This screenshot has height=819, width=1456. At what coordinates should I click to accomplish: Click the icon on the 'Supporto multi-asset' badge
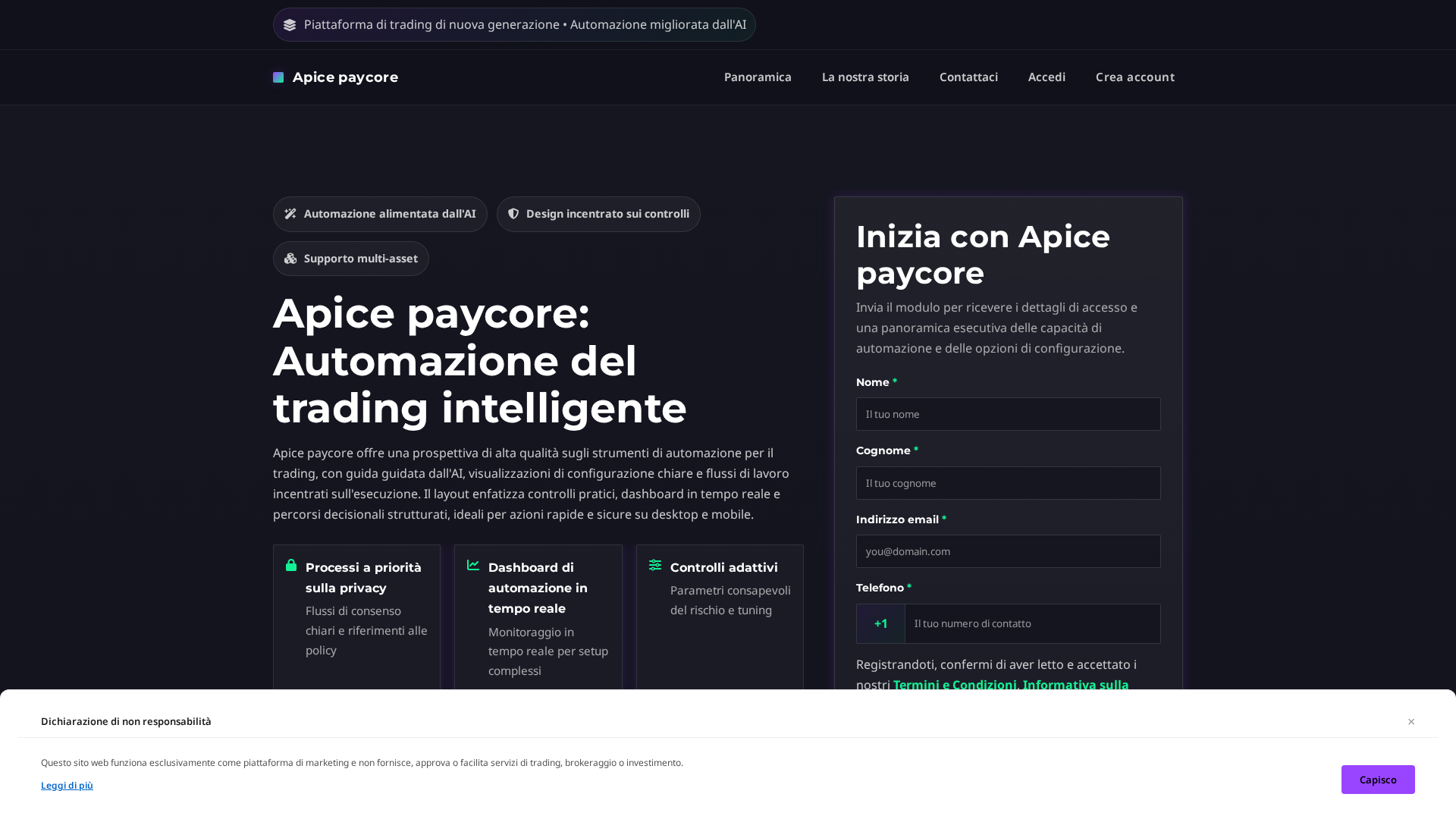(290, 259)
